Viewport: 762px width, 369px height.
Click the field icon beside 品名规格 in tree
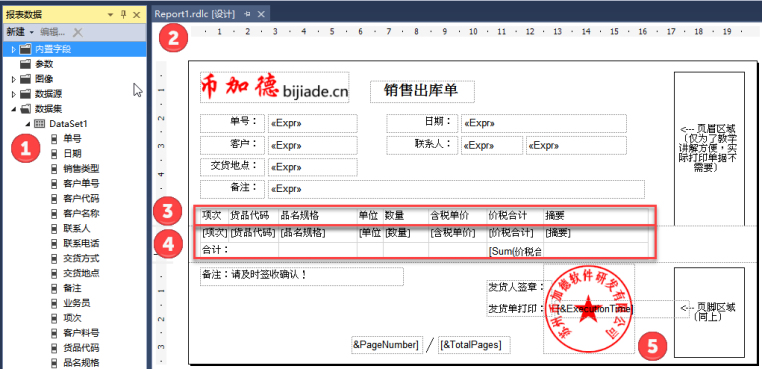(x=54, y=363)
